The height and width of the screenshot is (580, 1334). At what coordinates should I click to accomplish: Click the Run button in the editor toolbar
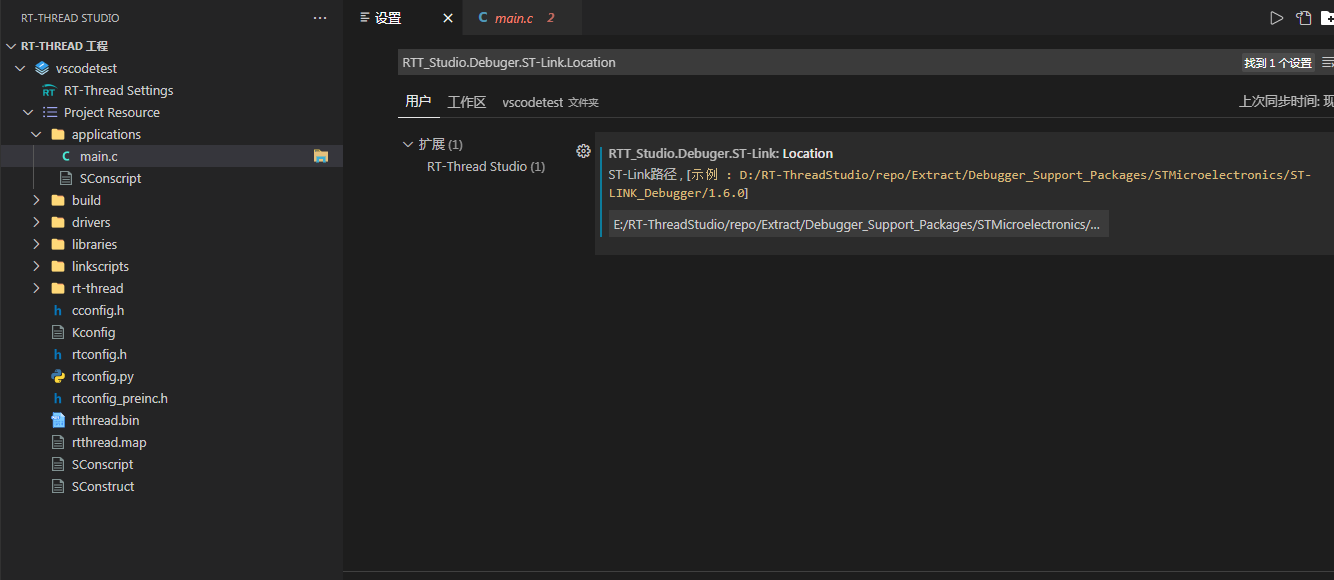pyautogui.click(x=1276, y=17)
